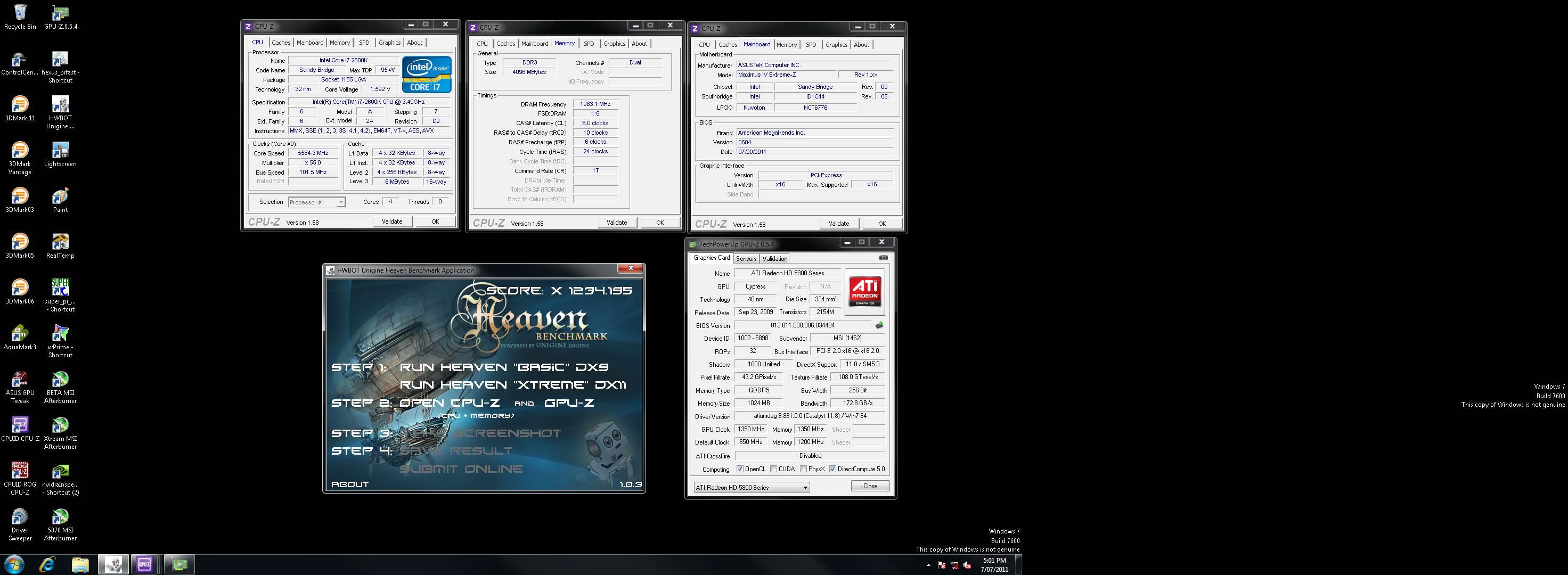The image size is (1568, 575).
Task: Click Core Speed value 5584.3 MHz
Action: (313, 153)
